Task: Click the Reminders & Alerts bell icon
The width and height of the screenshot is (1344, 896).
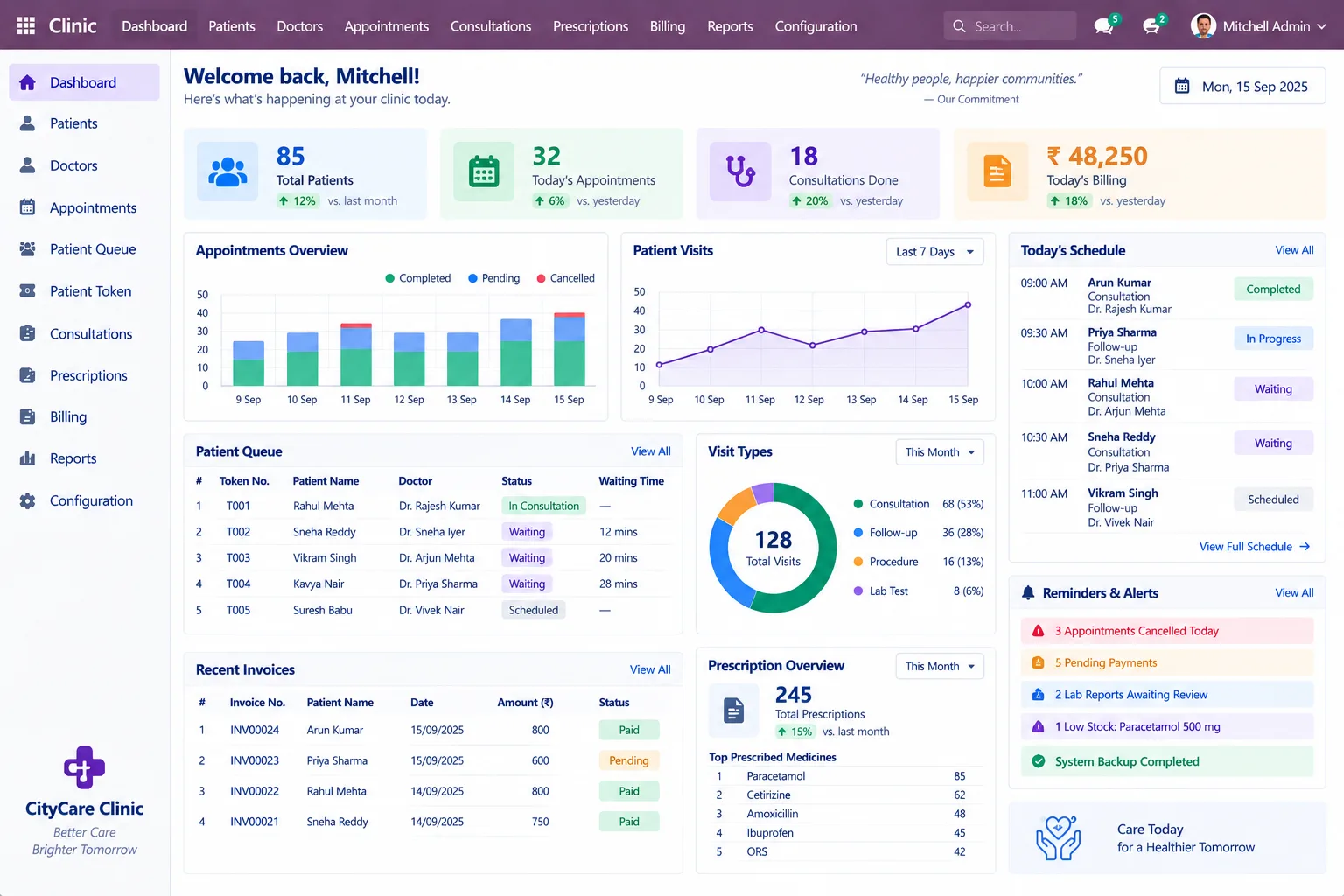Action: [x=1028, y=593]
